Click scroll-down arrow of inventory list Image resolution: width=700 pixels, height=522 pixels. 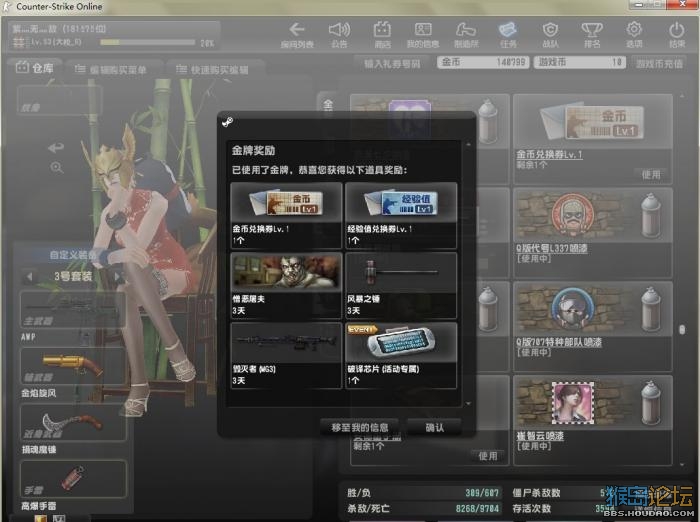tap(682, 465)
